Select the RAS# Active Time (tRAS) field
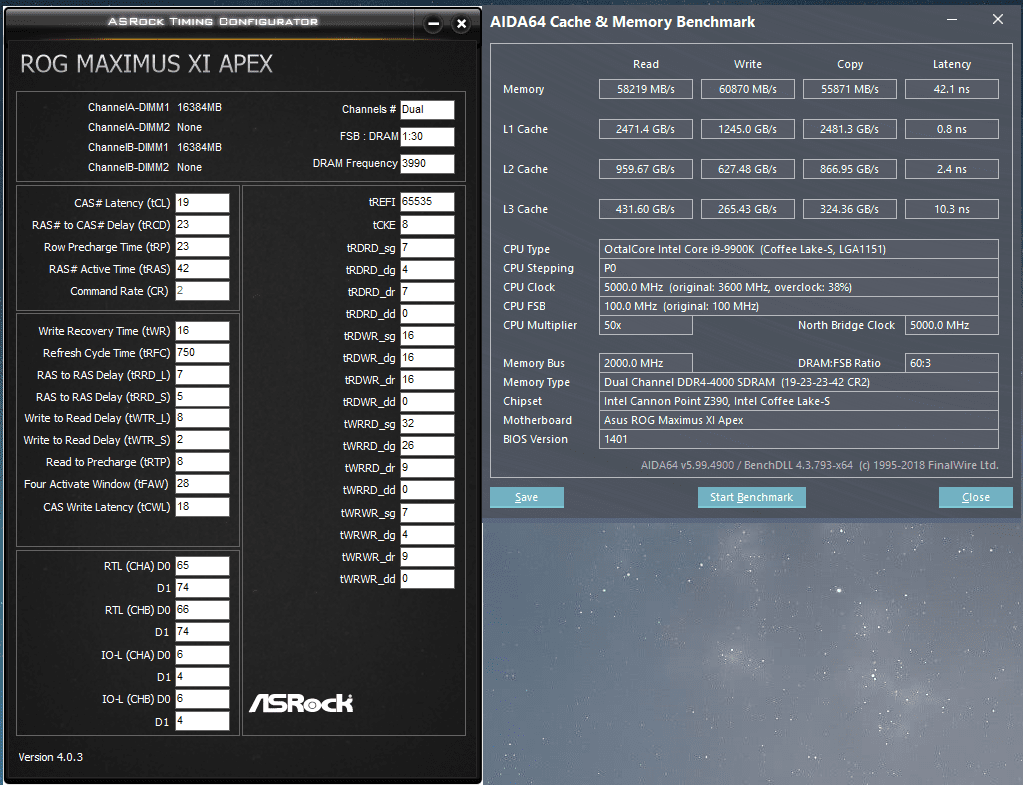The image size is (1023, 785). tap(202, 269)
